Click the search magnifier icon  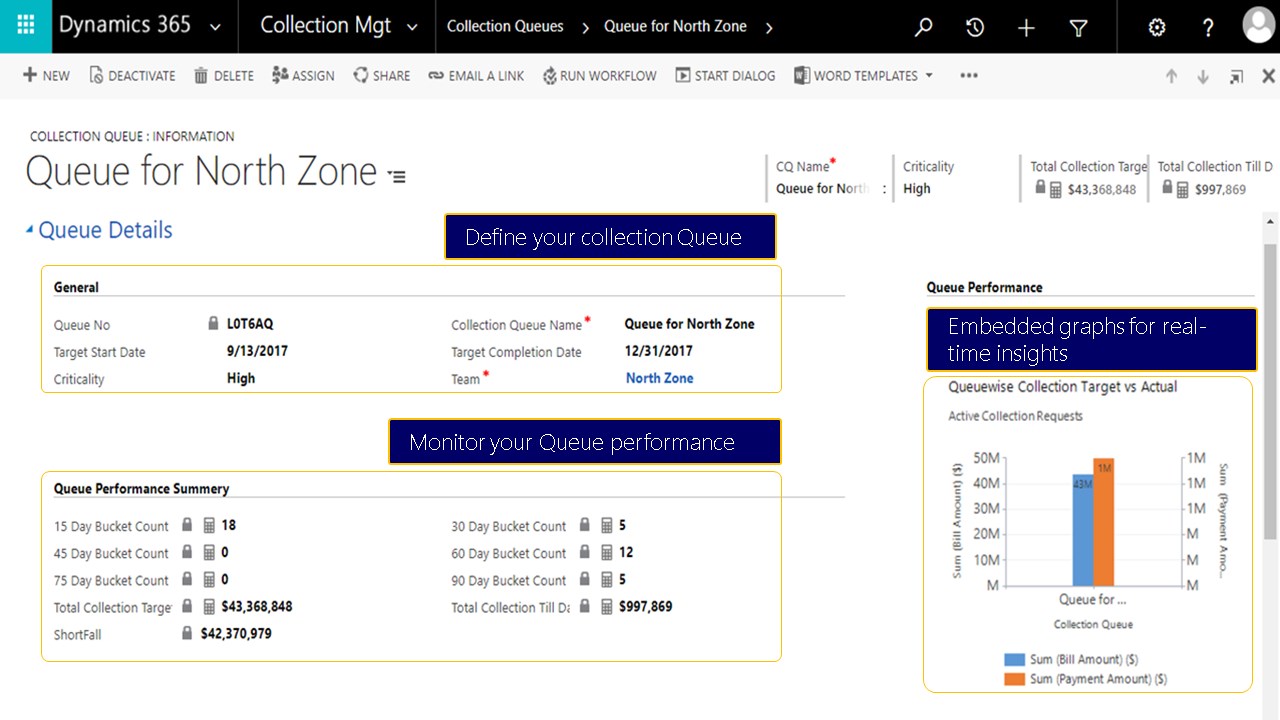coord(923,27)
